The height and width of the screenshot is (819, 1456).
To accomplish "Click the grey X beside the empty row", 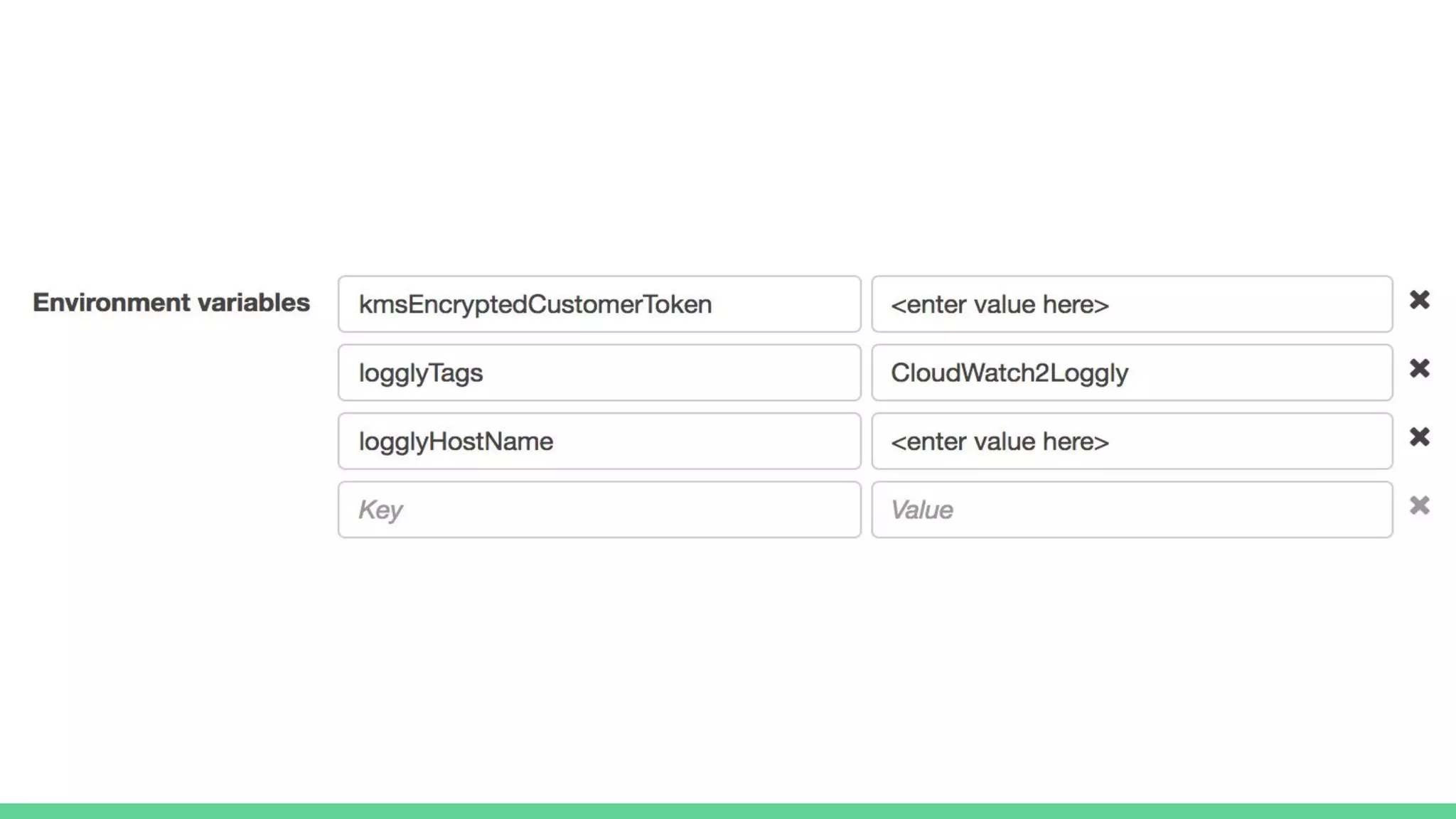I will pos(1419,505).
